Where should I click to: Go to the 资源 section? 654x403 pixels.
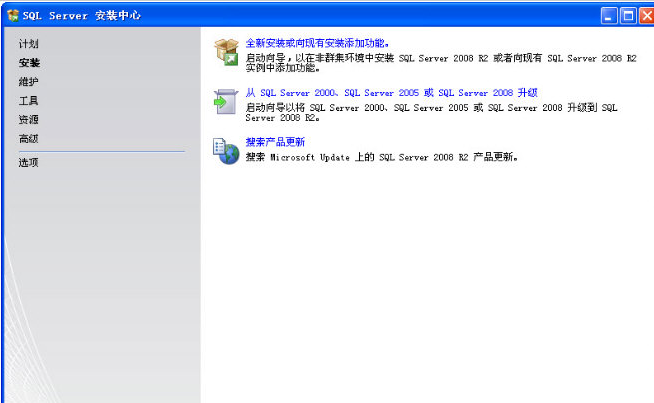(x=28, y=120)
